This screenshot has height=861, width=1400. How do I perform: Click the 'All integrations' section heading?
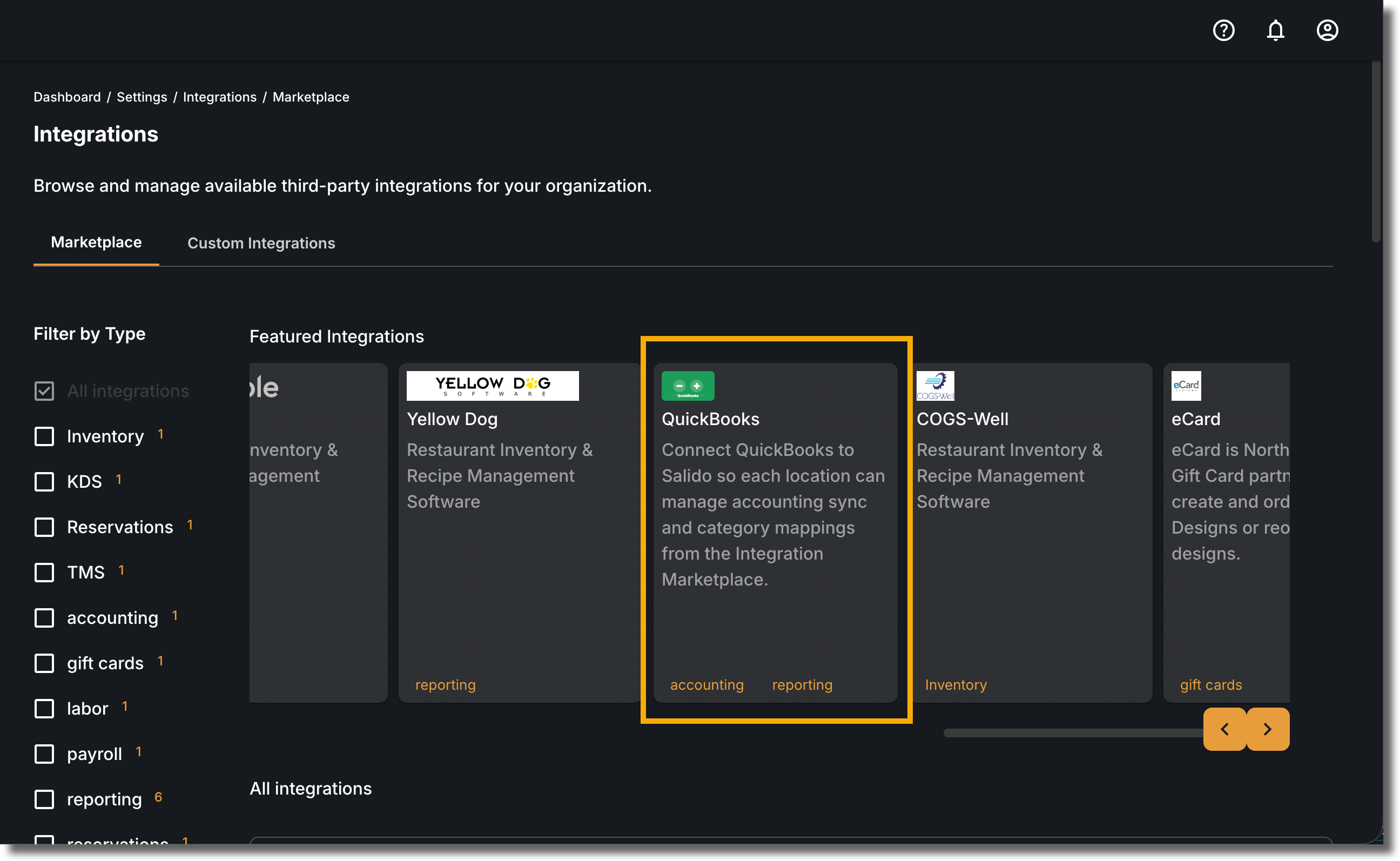pyautogui.click(x=310, y=788)
